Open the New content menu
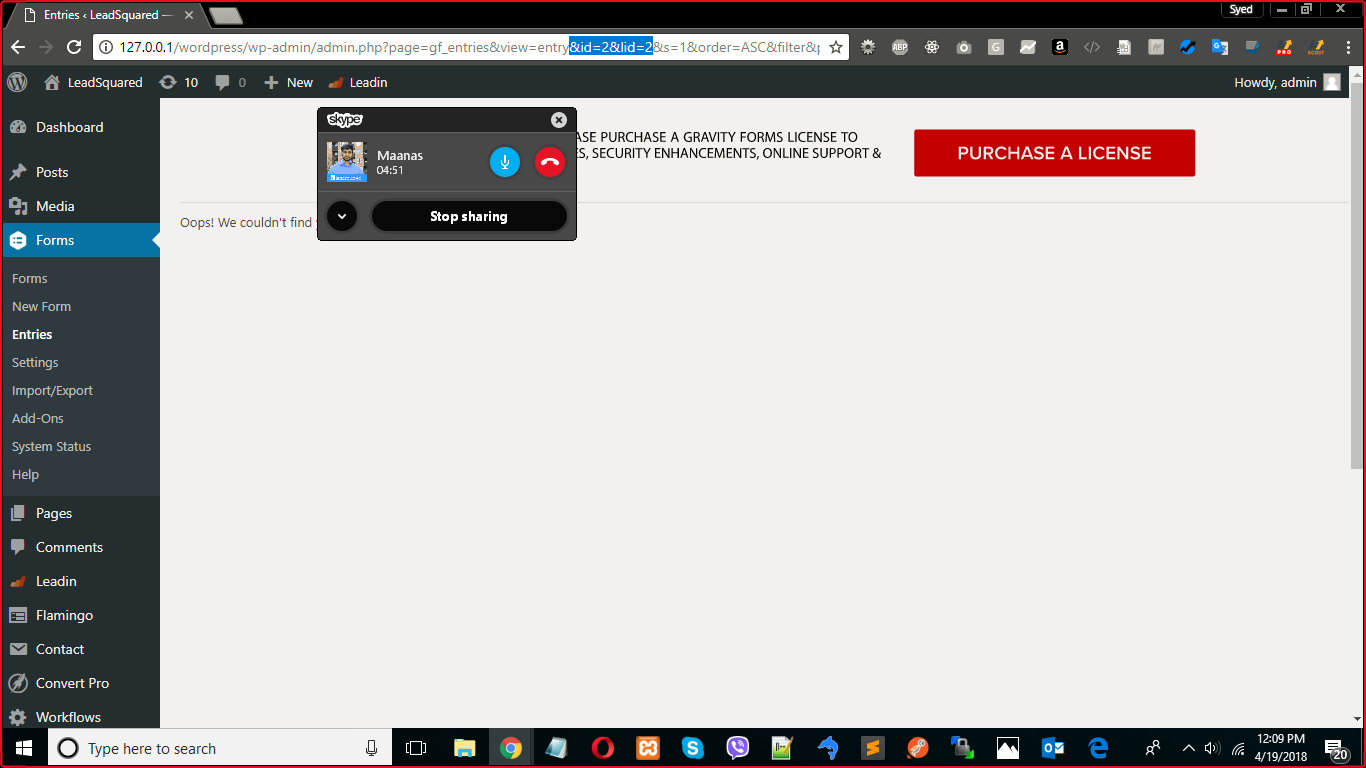Viewport: 1366px width, 768px height. click(x=289, y=82)
